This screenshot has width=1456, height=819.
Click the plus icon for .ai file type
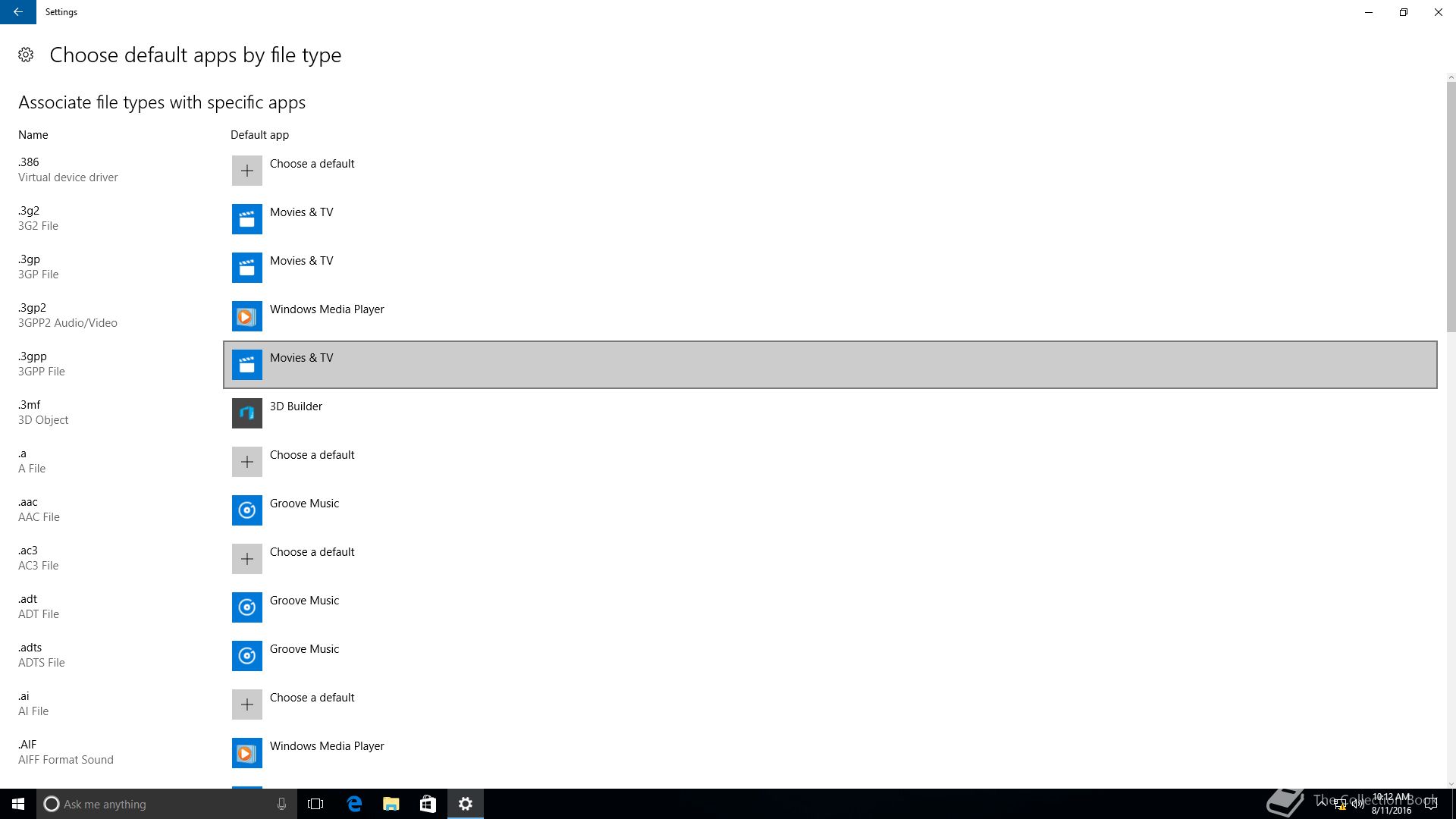point(247,704)
